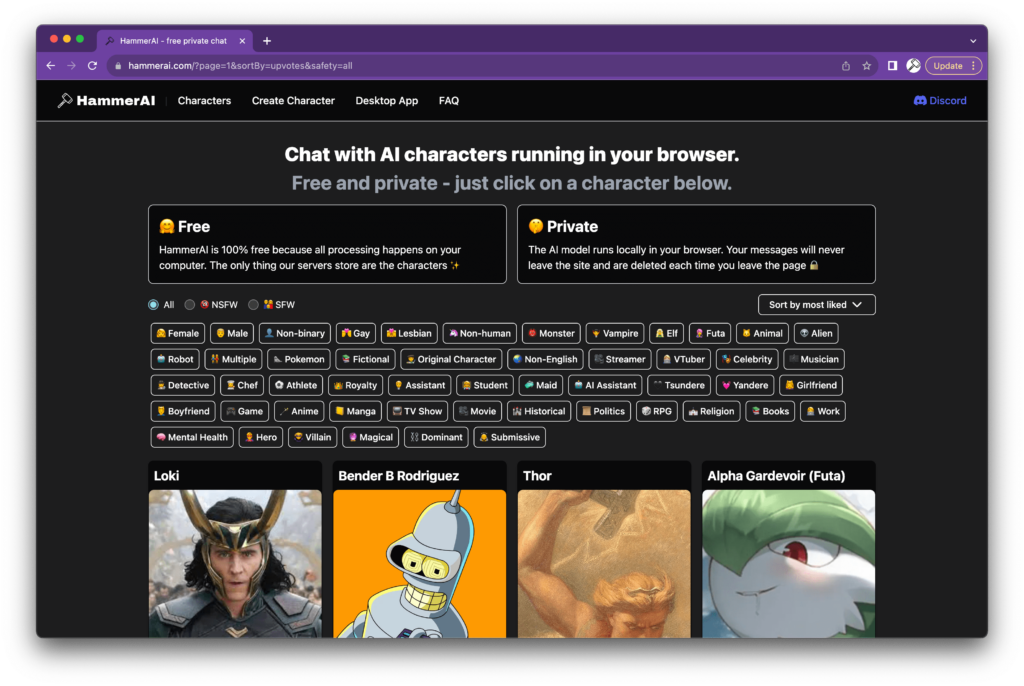Click the browser share icon
Viewport: 1024px width, 686px height.
point(846,66)
